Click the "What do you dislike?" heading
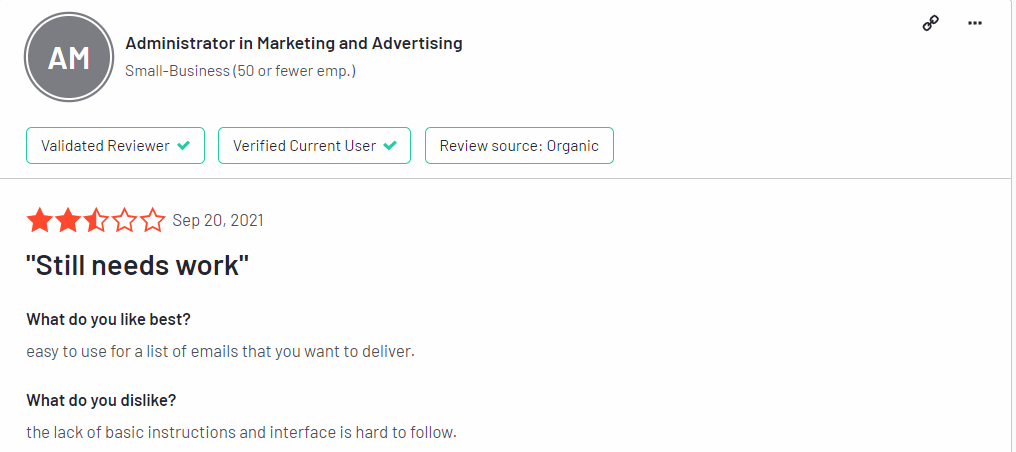 click(x=101, y=400)
